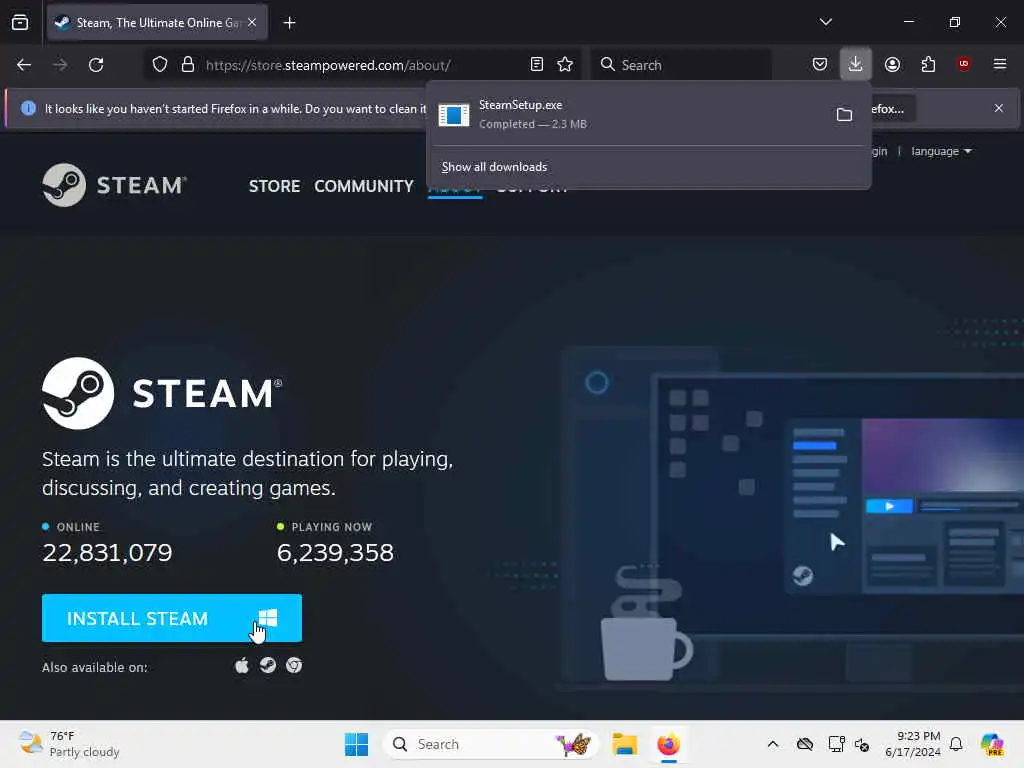
Task: Click the Windows taskbar search box
Action: (x=490, y=744)
